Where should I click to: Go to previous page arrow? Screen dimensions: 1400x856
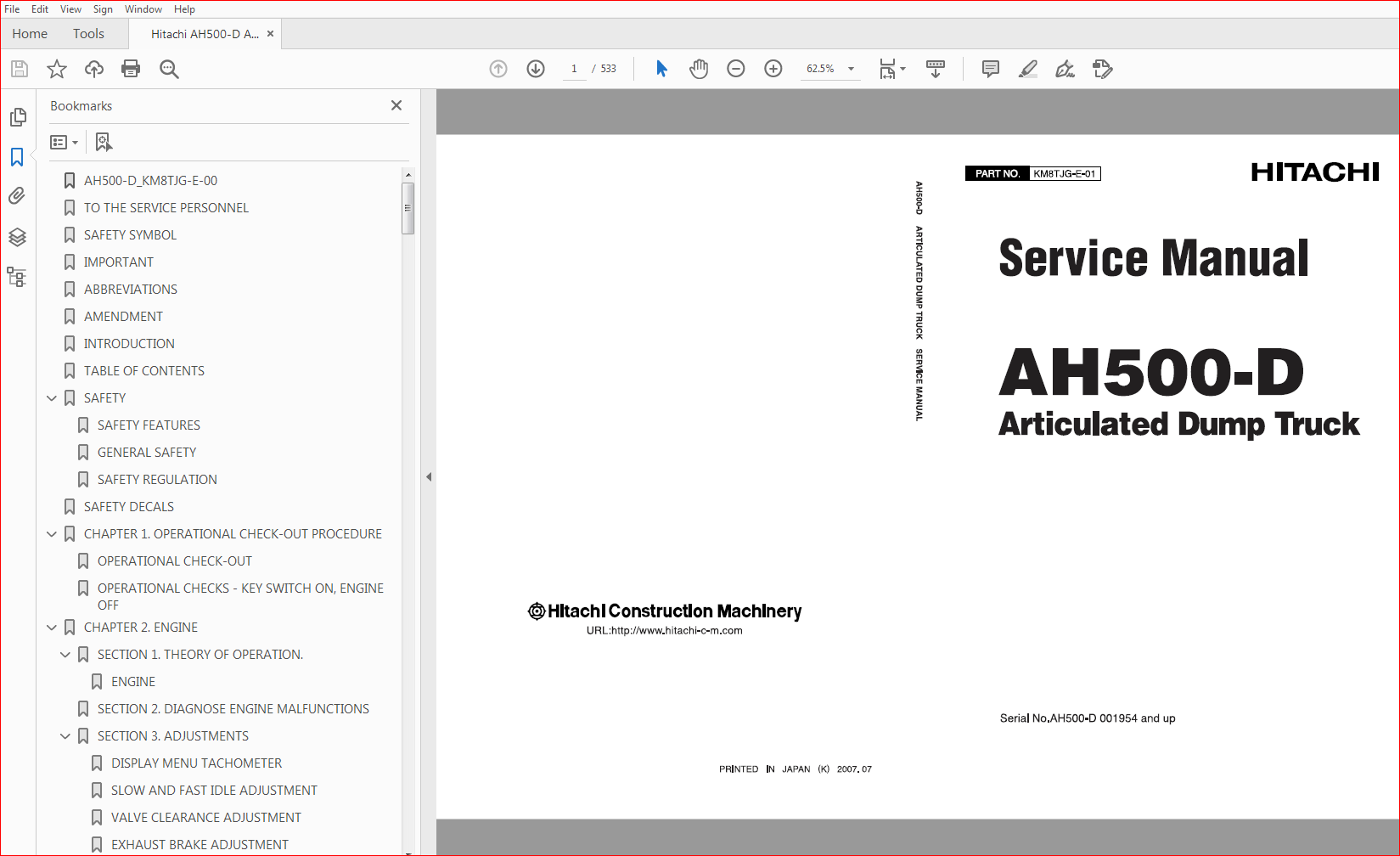click(498, 69)
